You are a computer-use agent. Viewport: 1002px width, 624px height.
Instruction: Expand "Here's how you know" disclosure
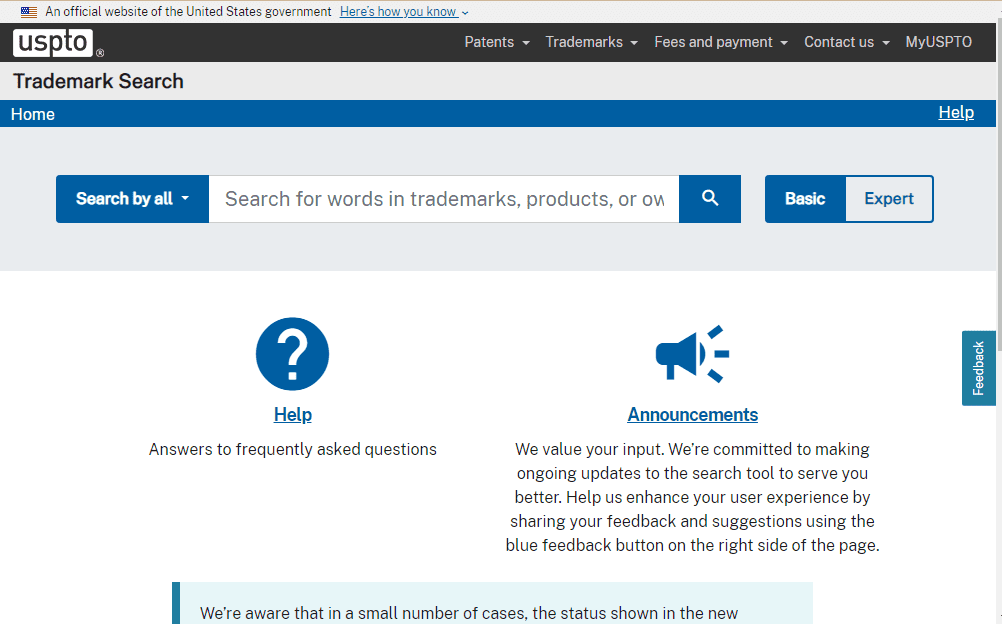(x=404, y=12)
